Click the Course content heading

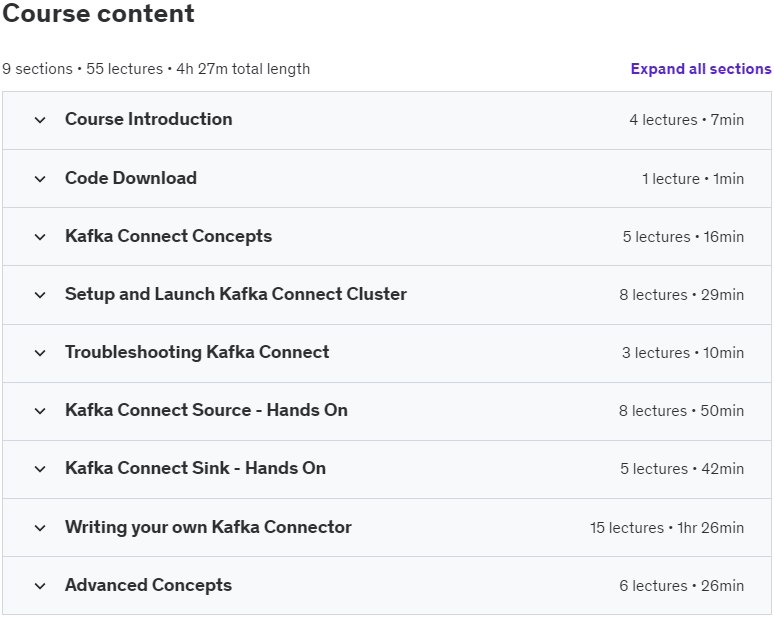98,13
